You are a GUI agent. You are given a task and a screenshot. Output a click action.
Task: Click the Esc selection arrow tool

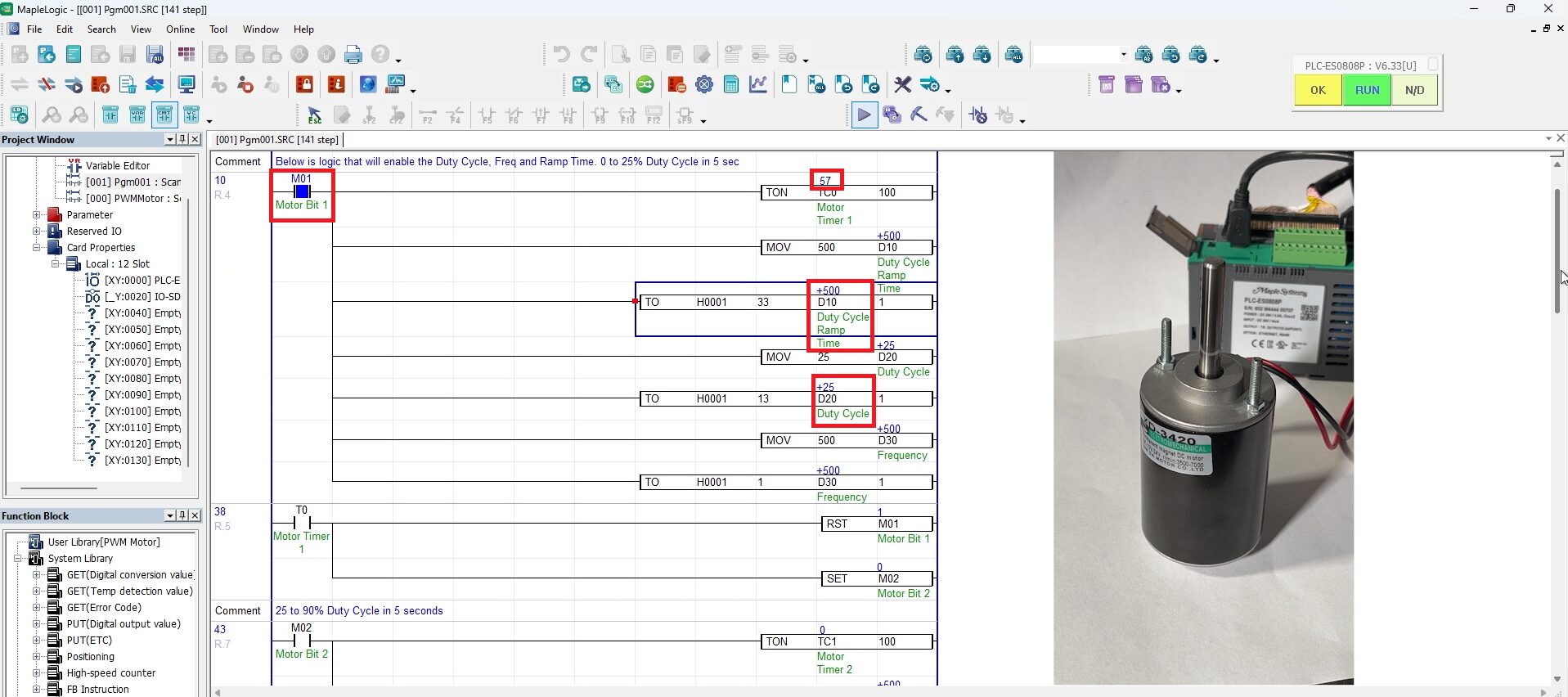coord(314,115)
